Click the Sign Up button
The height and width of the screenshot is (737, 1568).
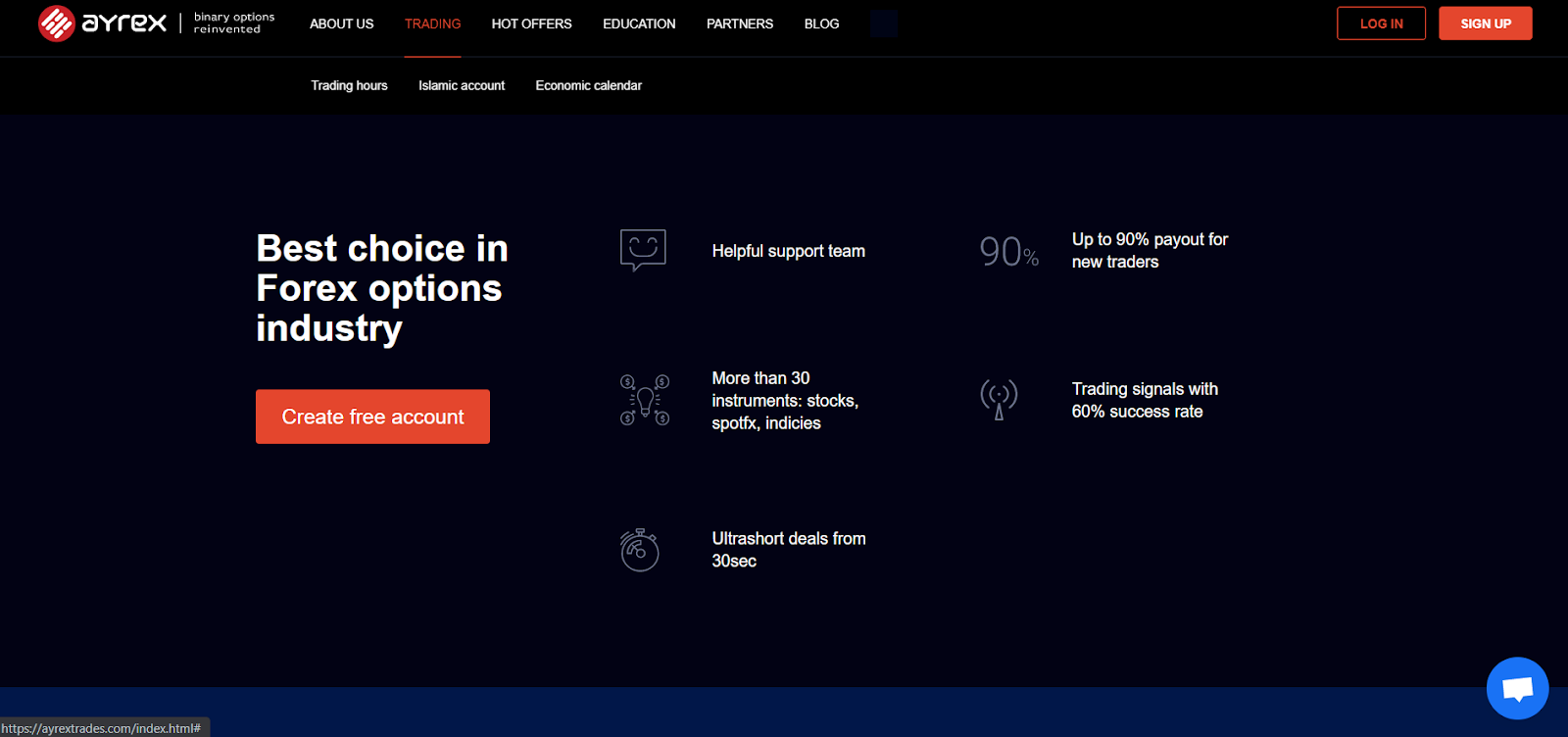pos(1486,24)
